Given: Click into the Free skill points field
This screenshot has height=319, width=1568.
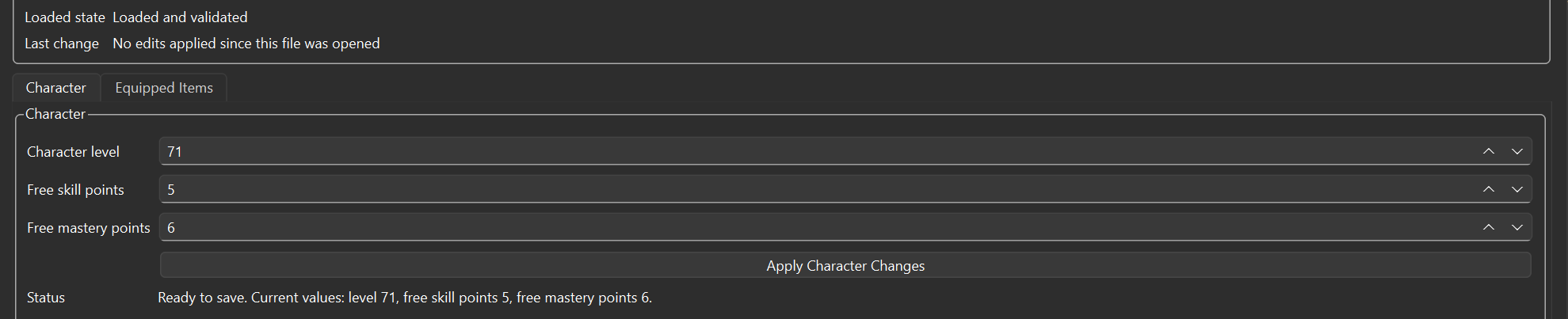Looking at the screenshot, I should (x=792, y=189).
